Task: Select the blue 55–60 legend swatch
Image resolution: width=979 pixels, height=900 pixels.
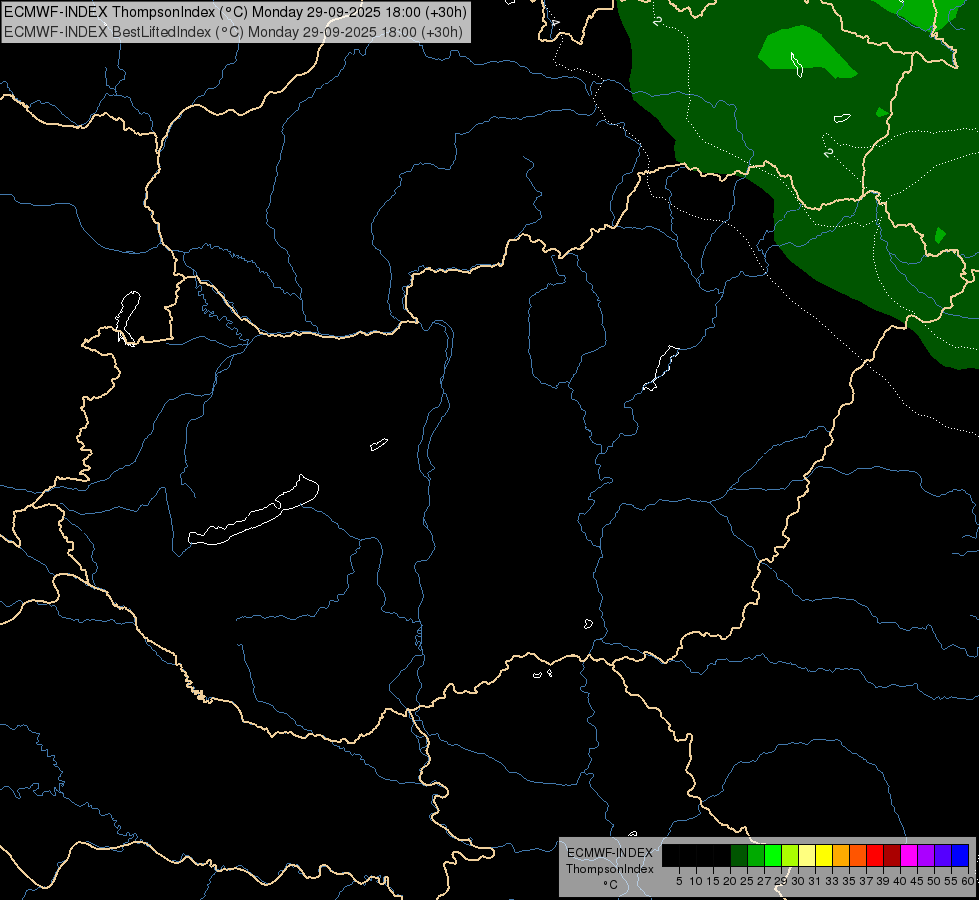Action: tap(960, 855)
